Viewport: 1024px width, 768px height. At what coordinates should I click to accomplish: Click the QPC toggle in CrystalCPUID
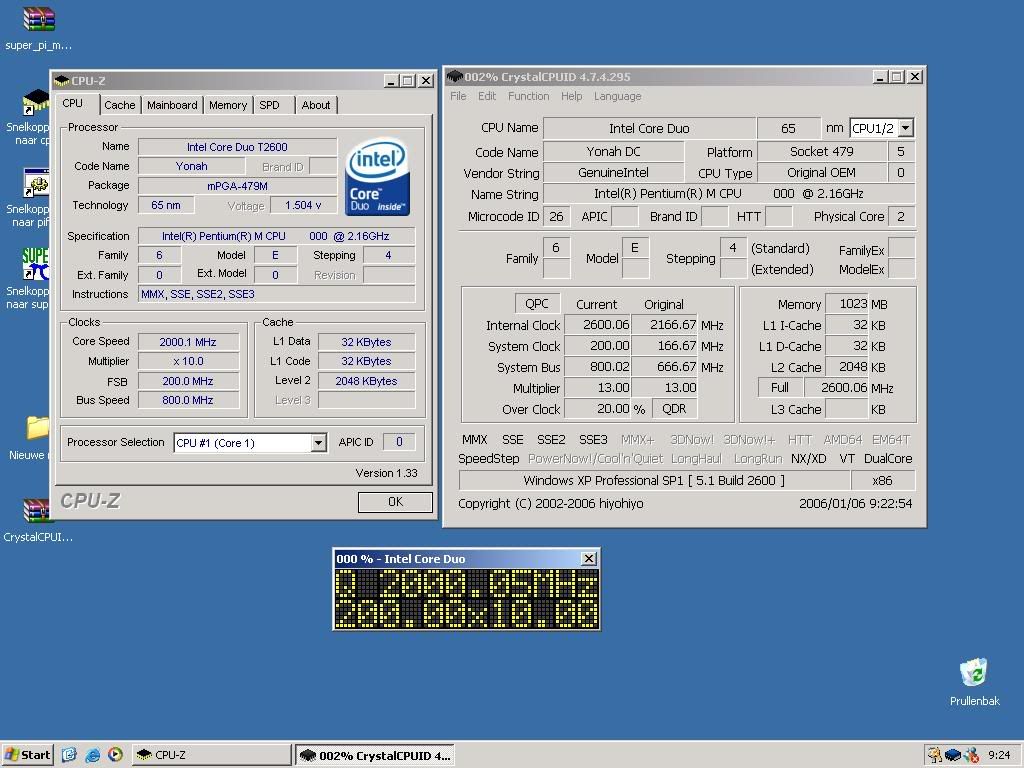[x=537, y=304]
